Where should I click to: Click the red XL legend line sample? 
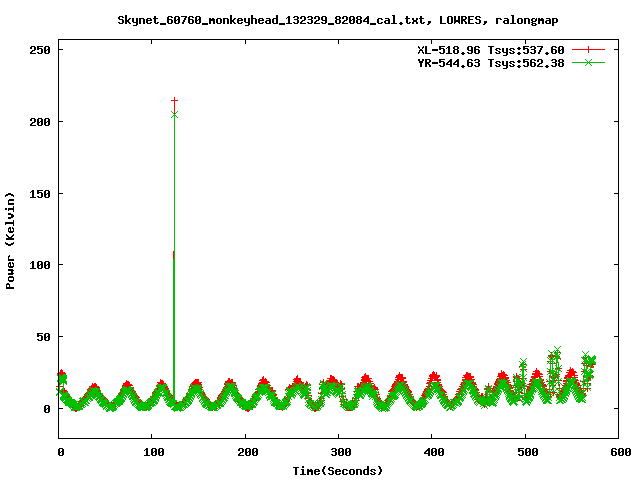(x=588, y=50)
